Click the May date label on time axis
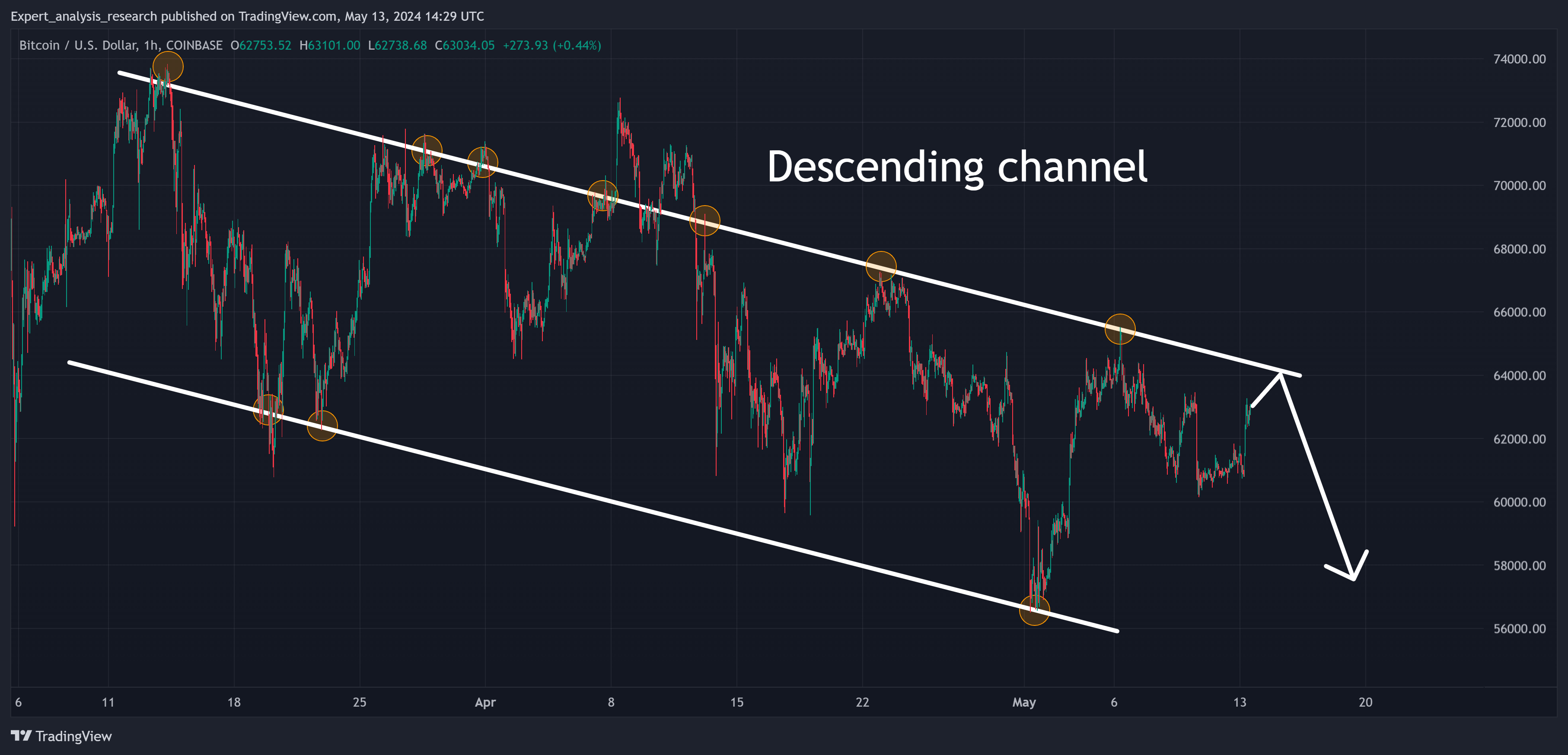The height and width of the screenshot is (755, 1568). 1024,703
